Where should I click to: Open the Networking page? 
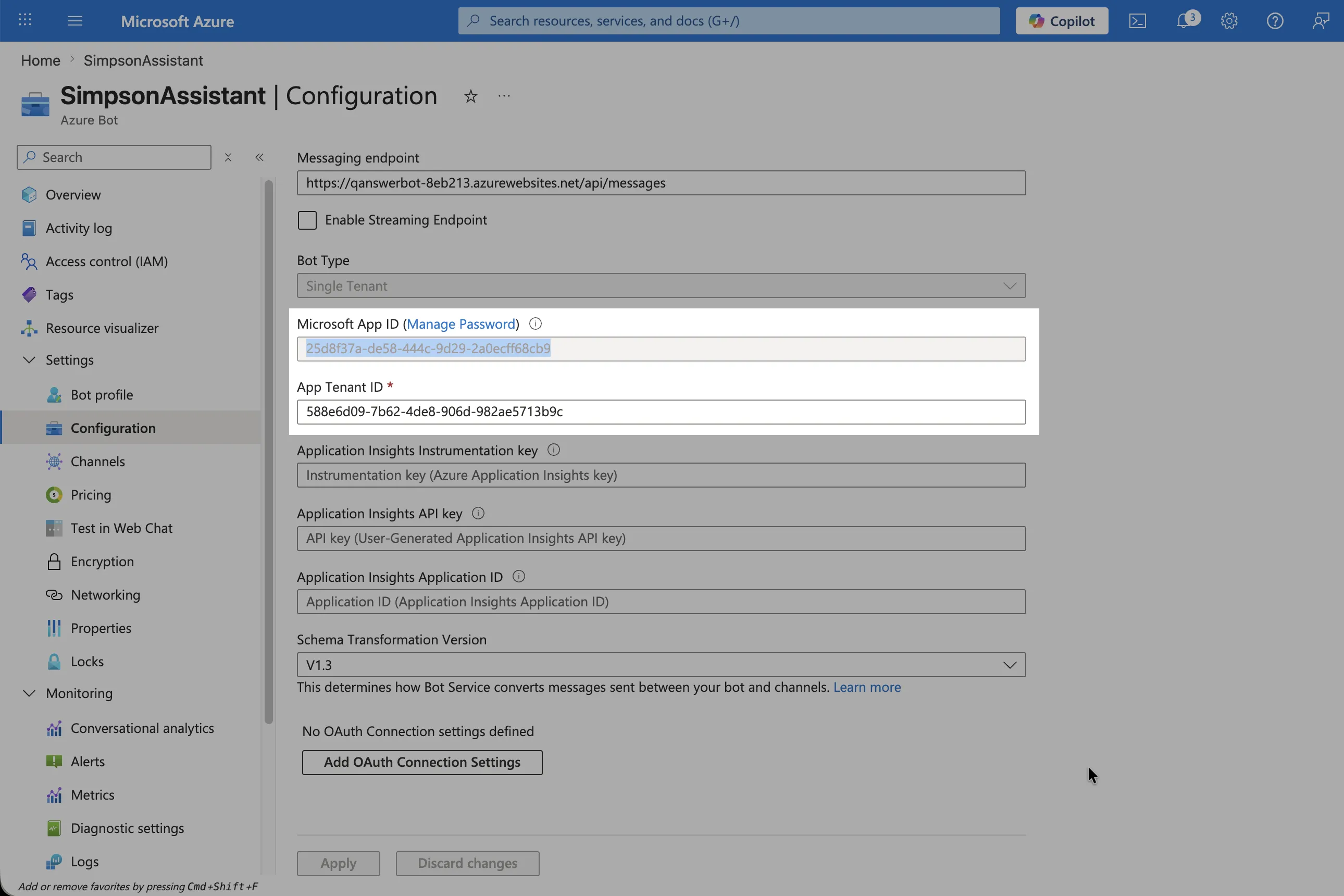point(105,595)
